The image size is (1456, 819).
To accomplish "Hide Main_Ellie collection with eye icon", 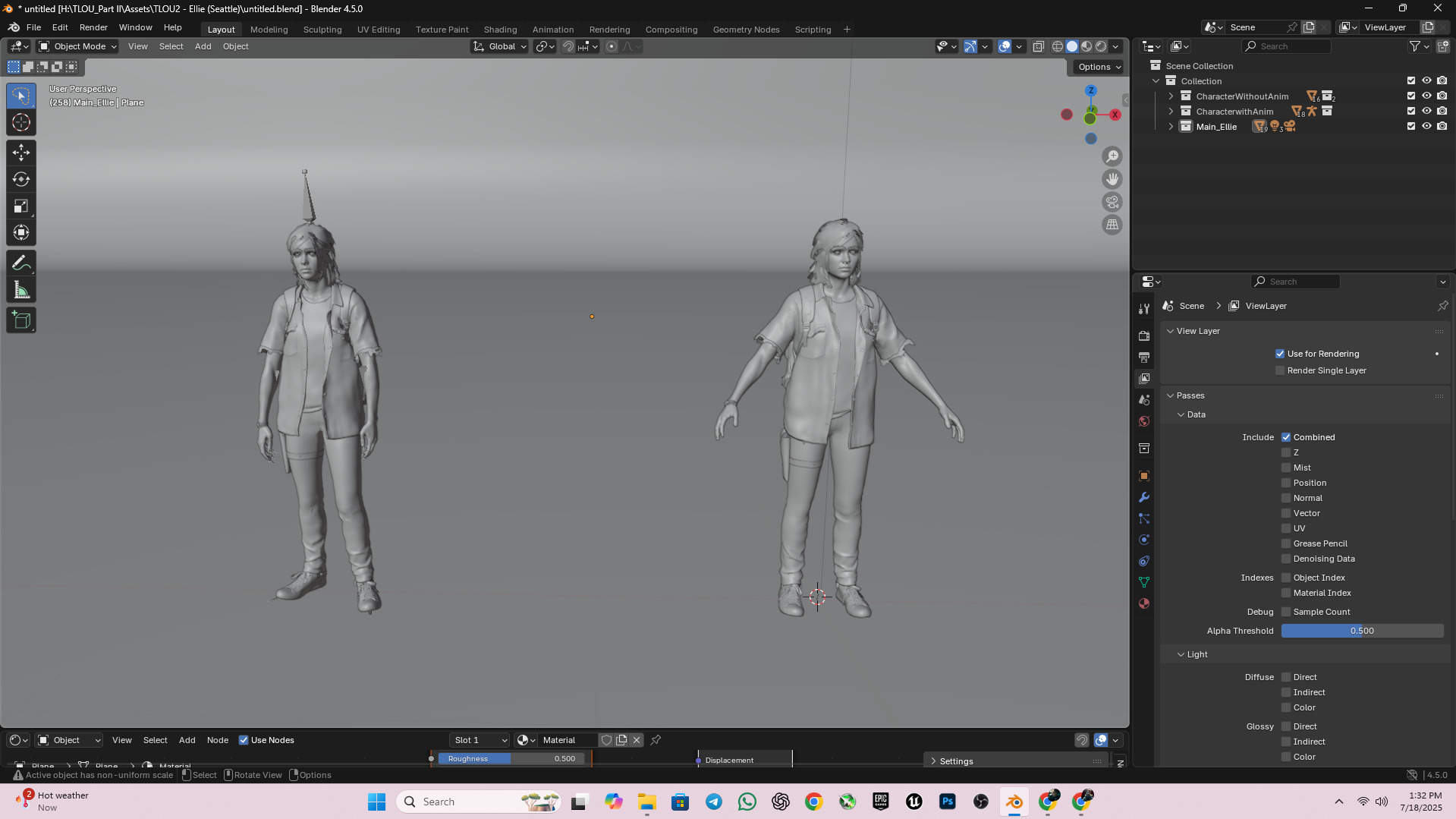I will (1426, 127).
